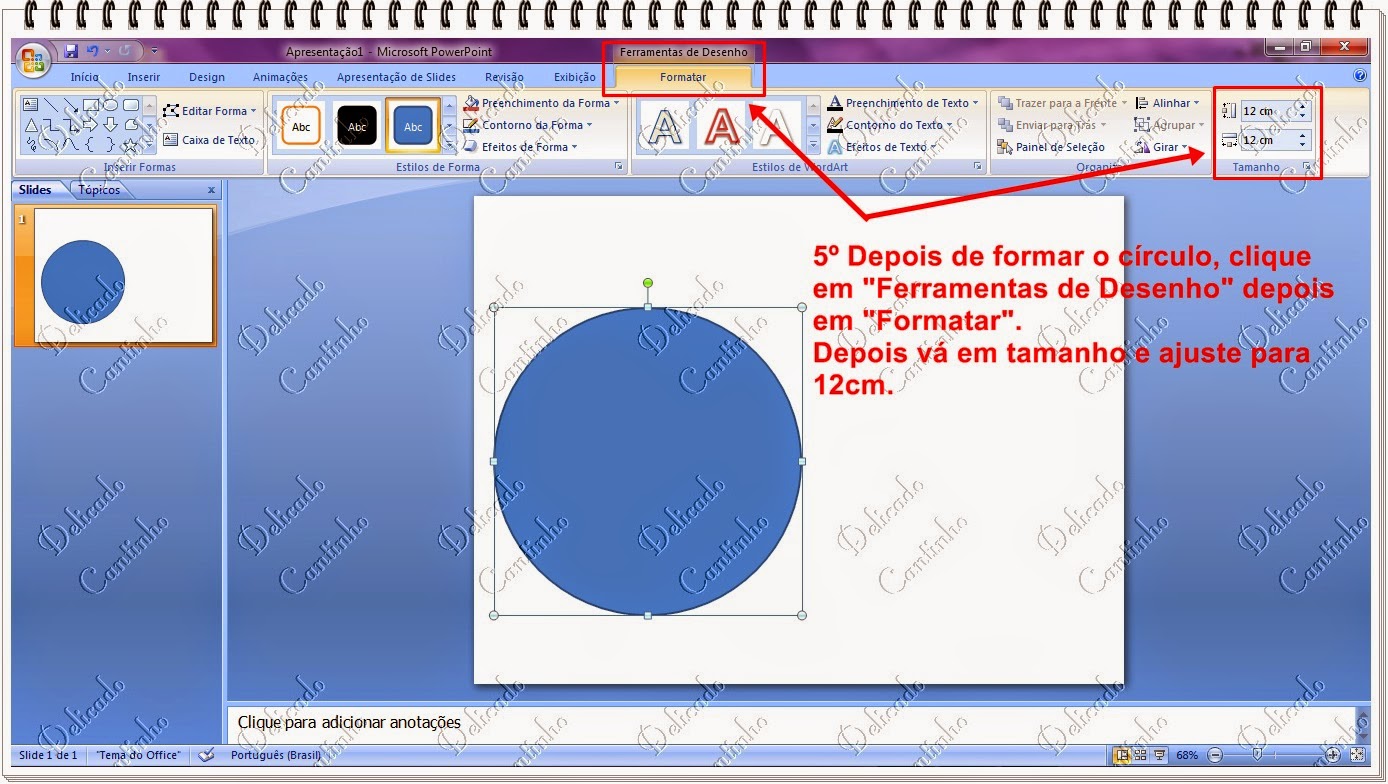Open Painel de Seleção
This screenshot has width=1388, height=784.
[1052, 147]
